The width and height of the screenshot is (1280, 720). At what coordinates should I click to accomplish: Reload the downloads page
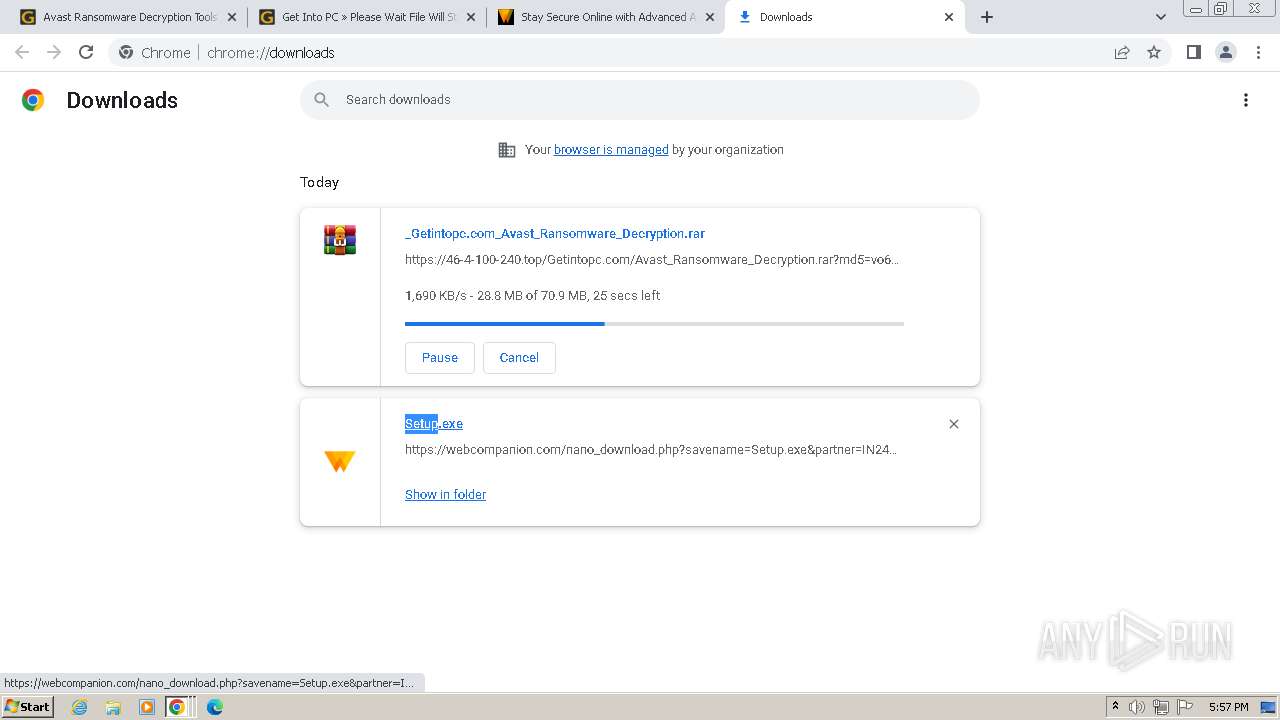(x=86, y=52)
